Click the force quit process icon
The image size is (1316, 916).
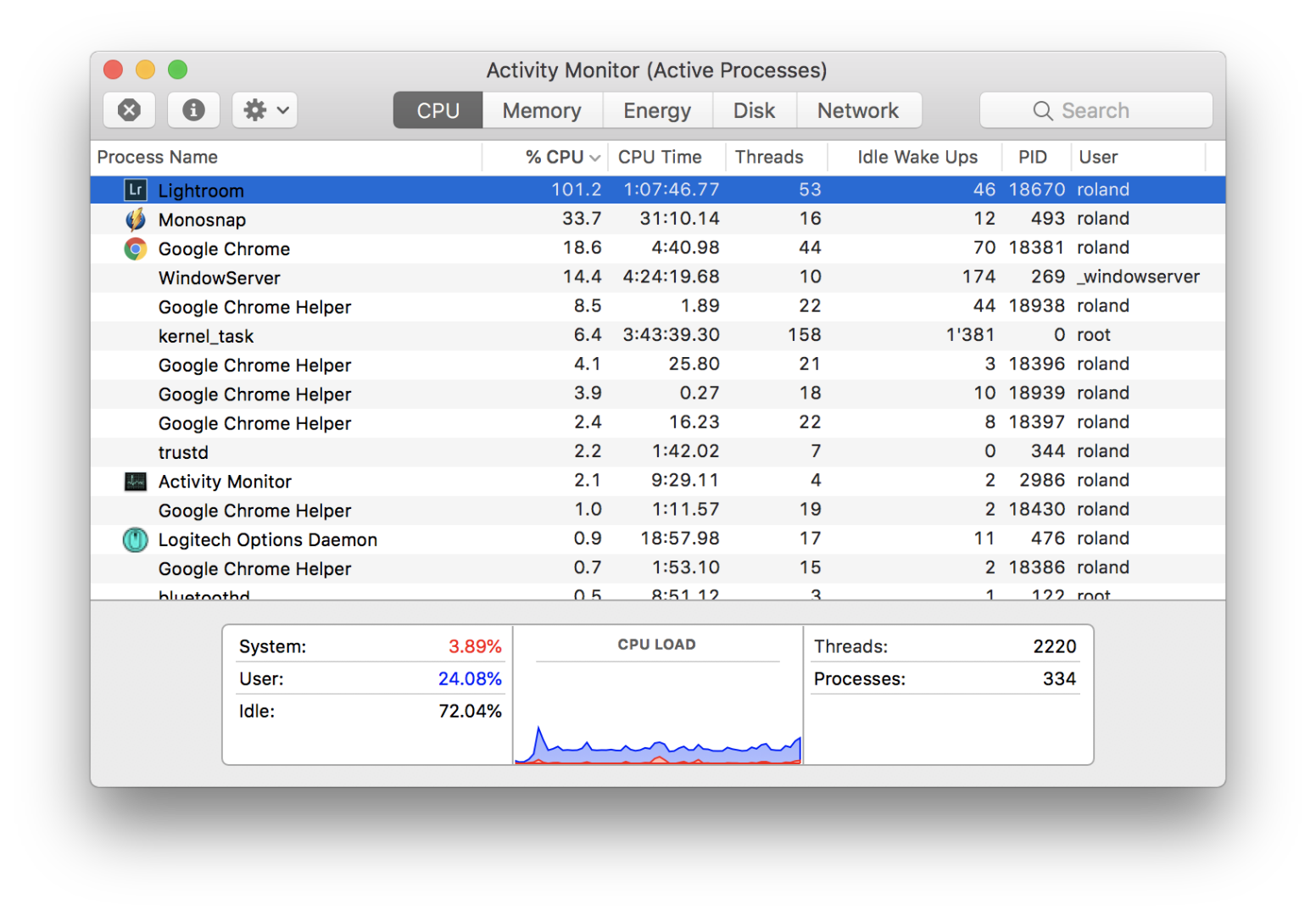tap(129, 110)
